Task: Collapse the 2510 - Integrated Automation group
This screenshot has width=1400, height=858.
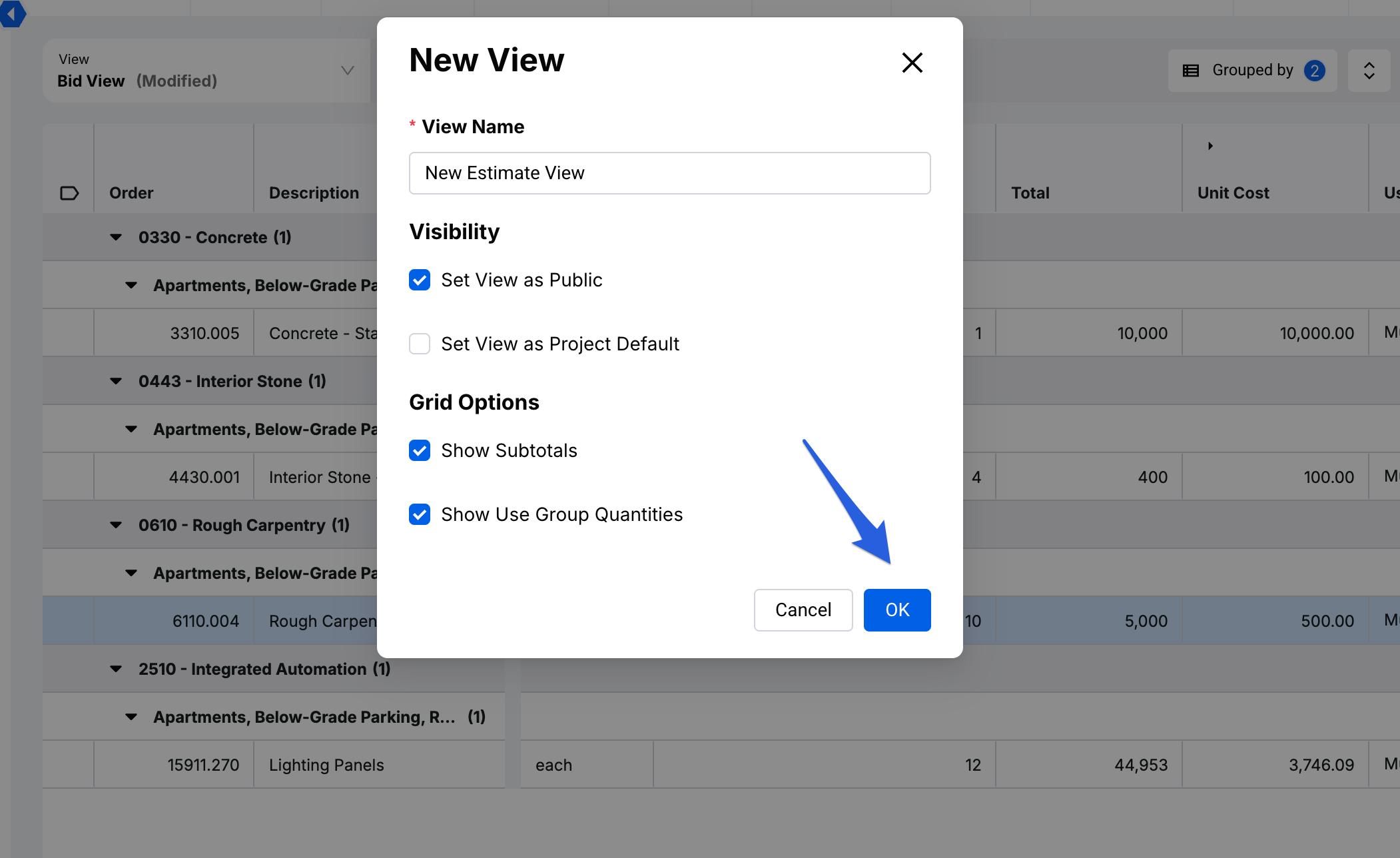Action: [116, 669]
